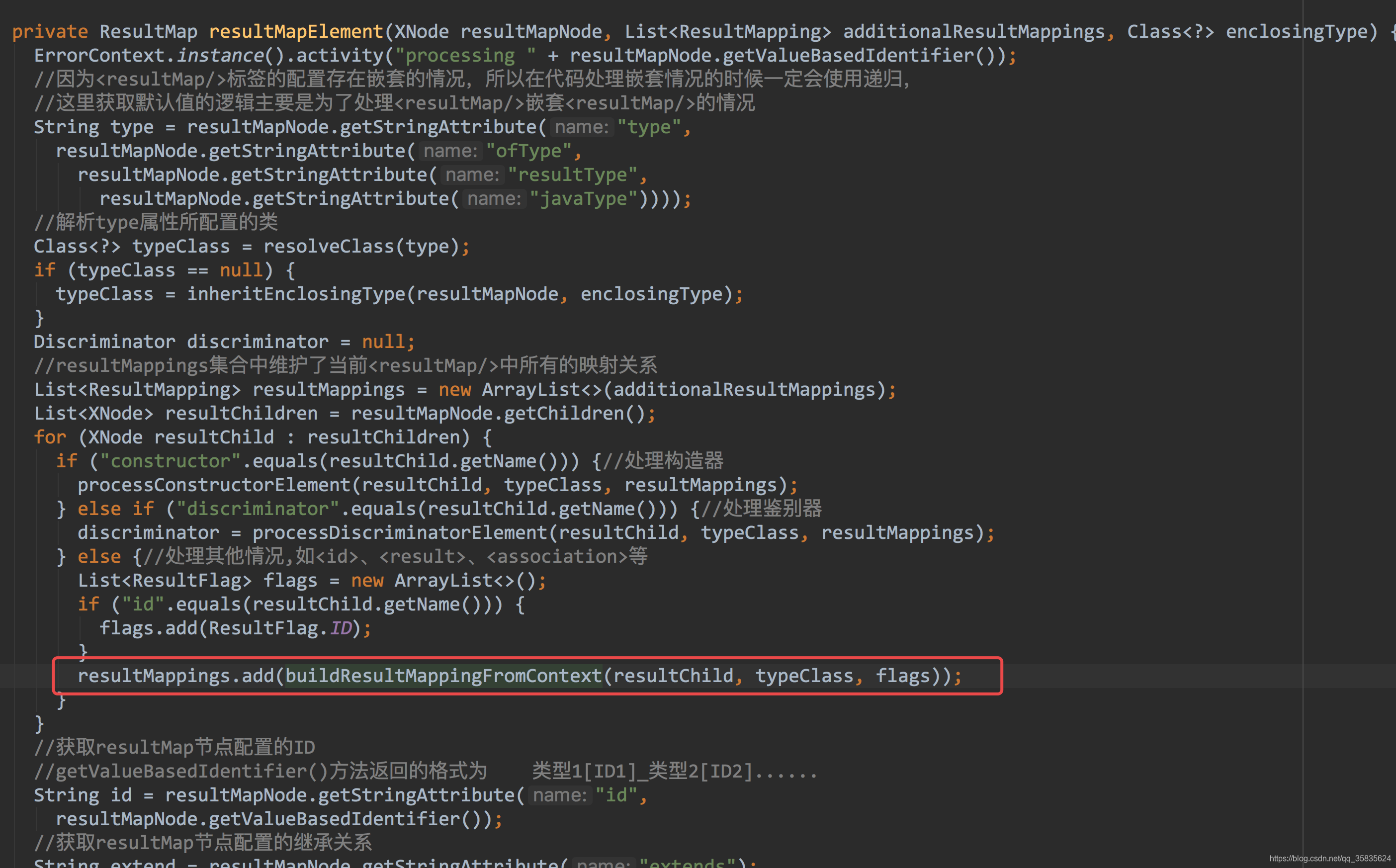Viewport: 1396px width, 868px height.
Task: Click the resolveClass(type) call
Action: click(x=361, y=246)
